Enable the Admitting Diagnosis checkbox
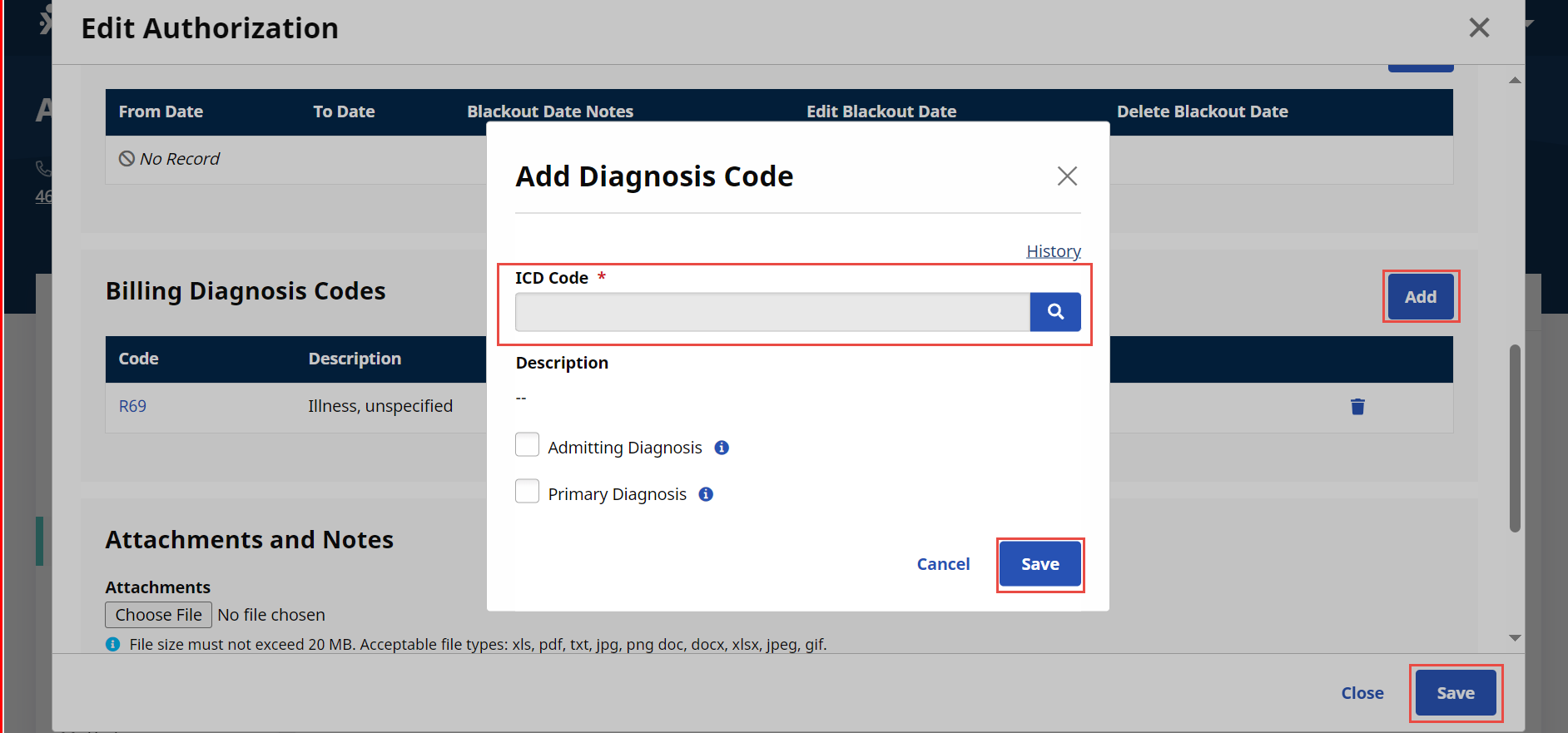Screen dimensions: 1568x733 [527, 444]
